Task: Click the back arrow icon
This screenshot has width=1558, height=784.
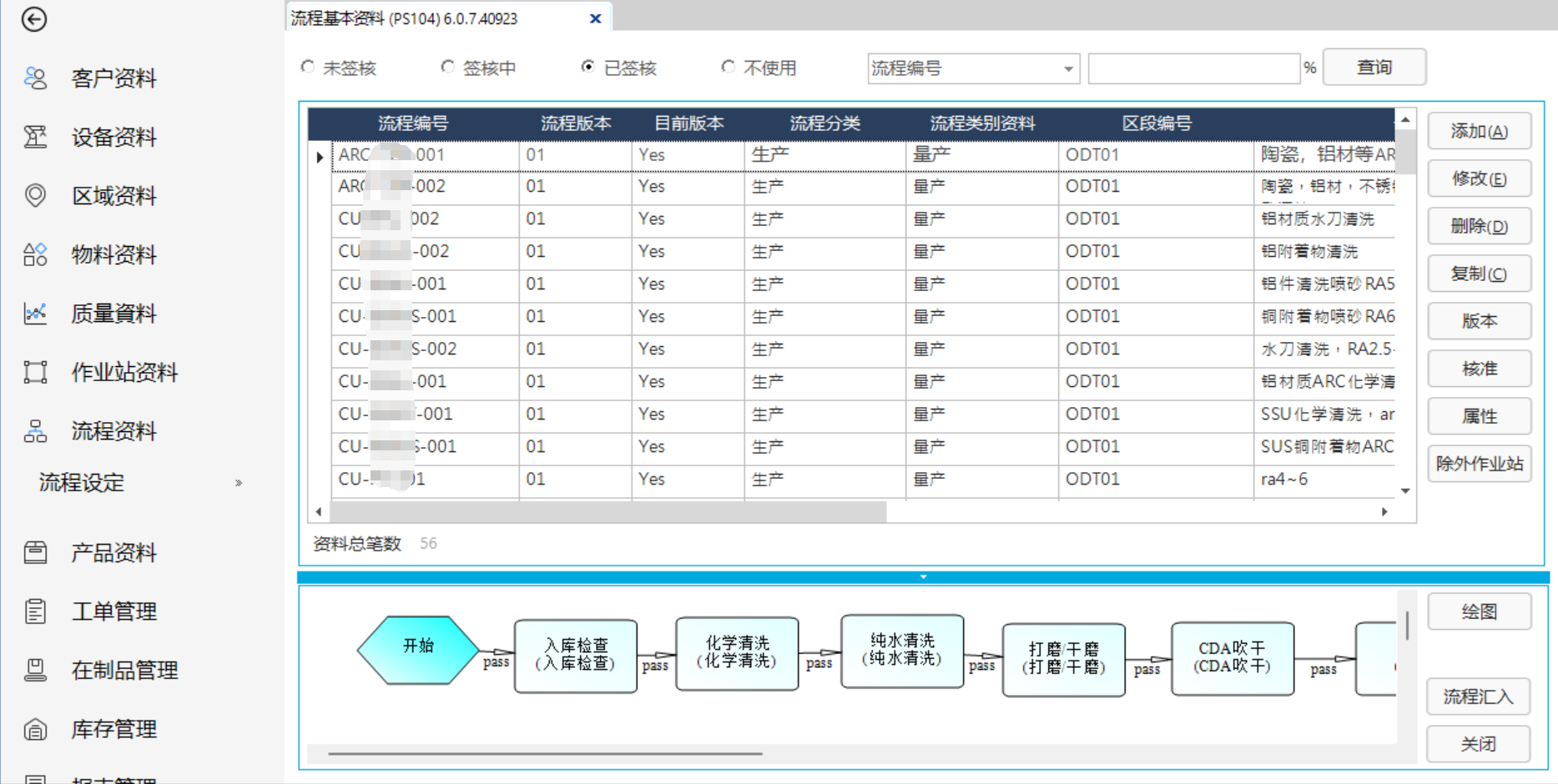Action: 34,19
